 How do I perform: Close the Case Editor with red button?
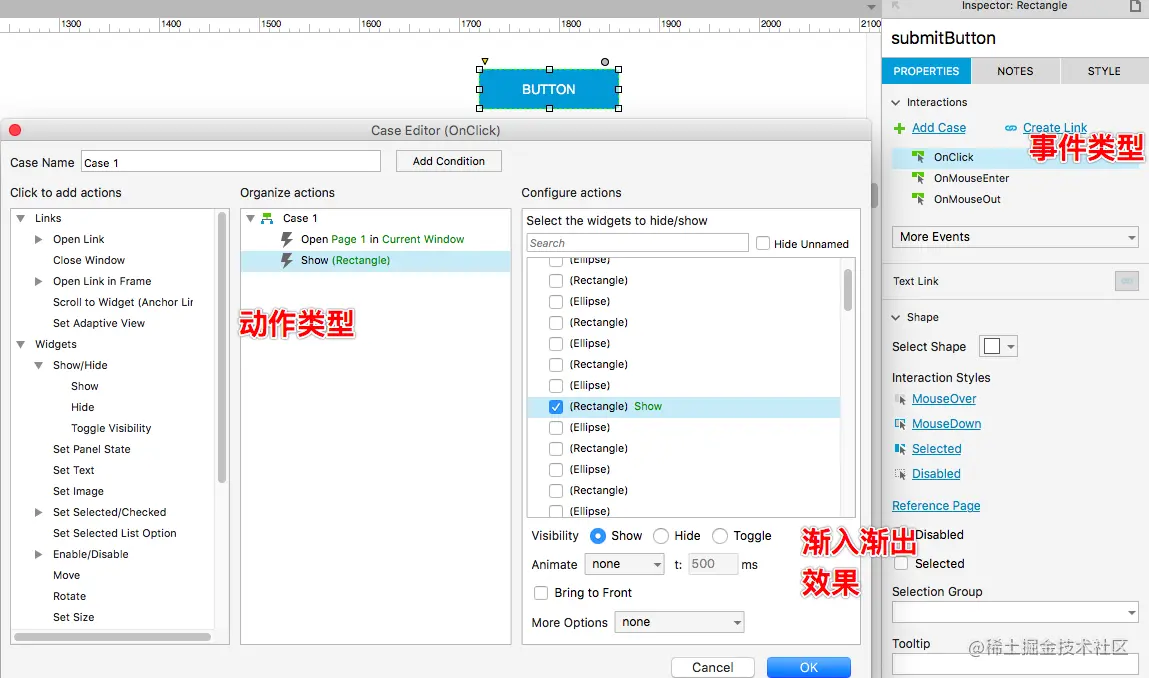click(x=15, y=130)
